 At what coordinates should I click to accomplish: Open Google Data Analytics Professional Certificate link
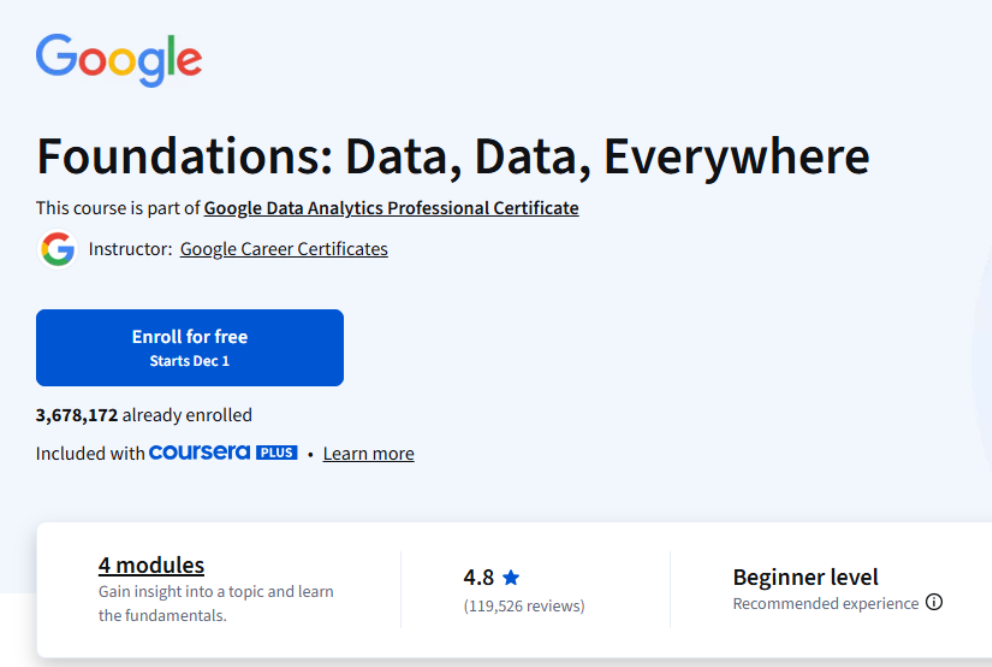pyautogui.click(x=391, y=208)
